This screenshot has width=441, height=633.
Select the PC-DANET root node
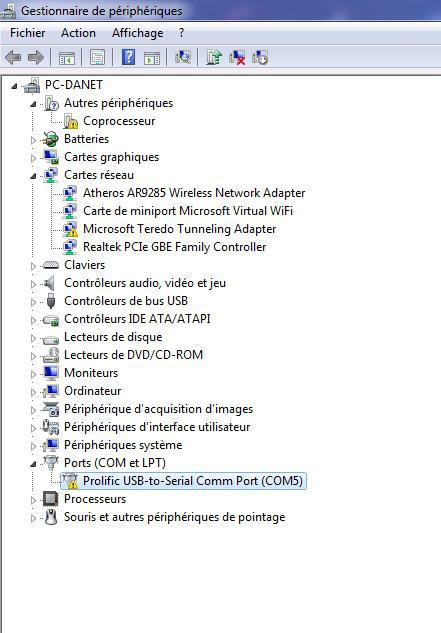74,85
